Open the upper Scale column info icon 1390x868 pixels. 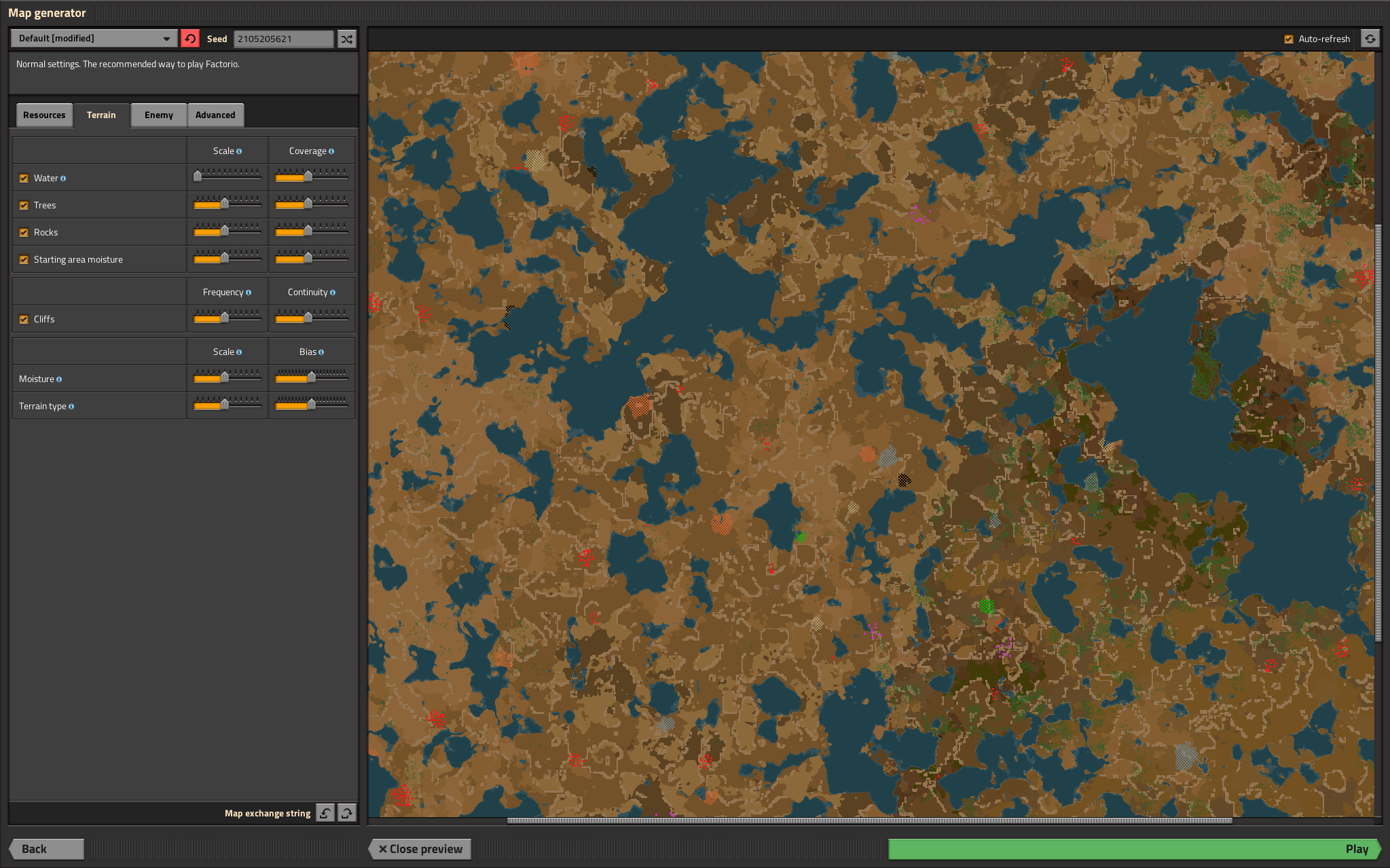(x=239, y=151)
